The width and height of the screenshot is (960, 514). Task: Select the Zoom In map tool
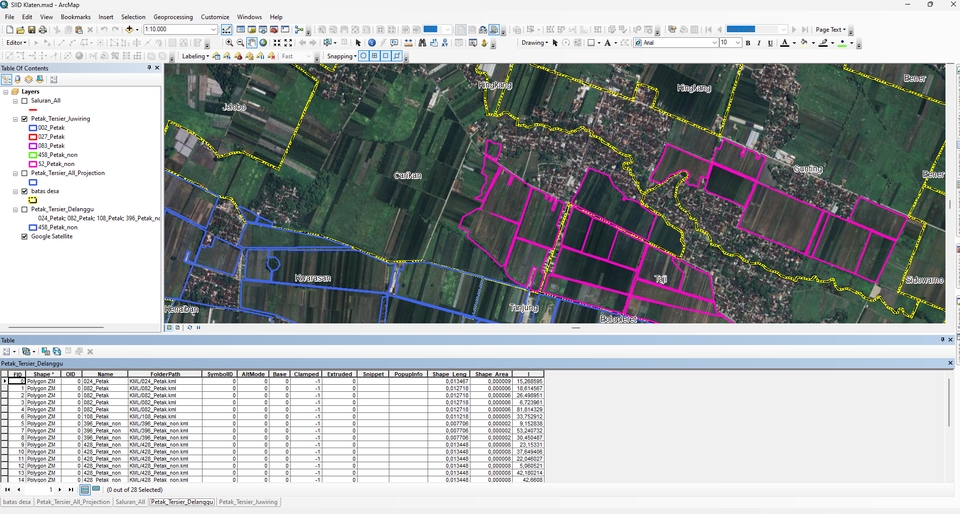click(229, 43)
